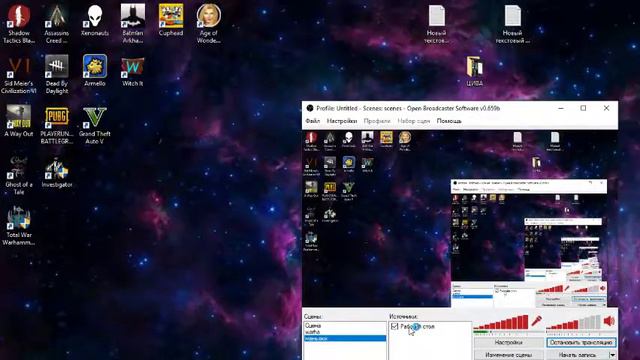Select the highlighted scene in scenes list

[345, 338]
